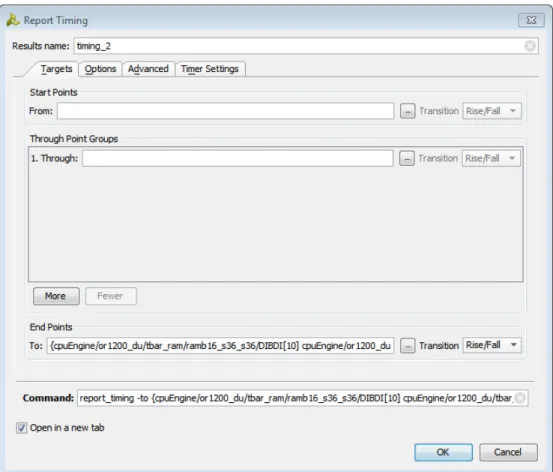
Task: Focus the 1. Through input field
Action: pyautogui.click(x=238, y=158)
